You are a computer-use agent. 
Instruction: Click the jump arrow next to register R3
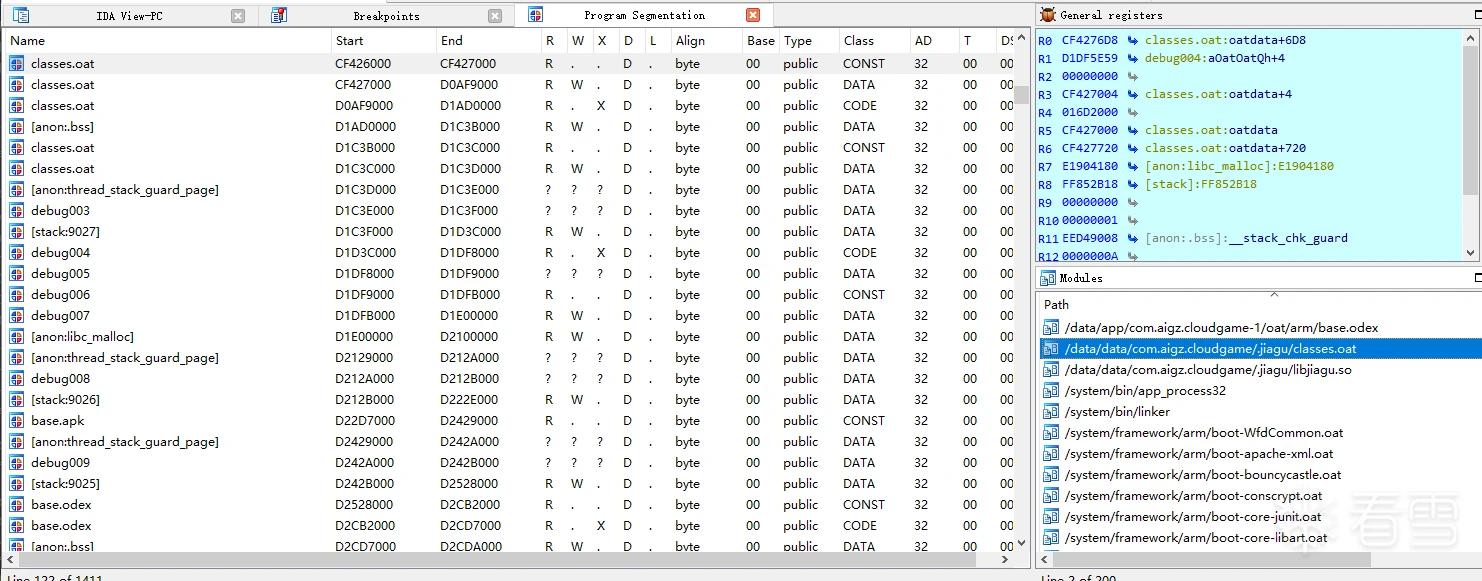click(x=1132, y=94)
